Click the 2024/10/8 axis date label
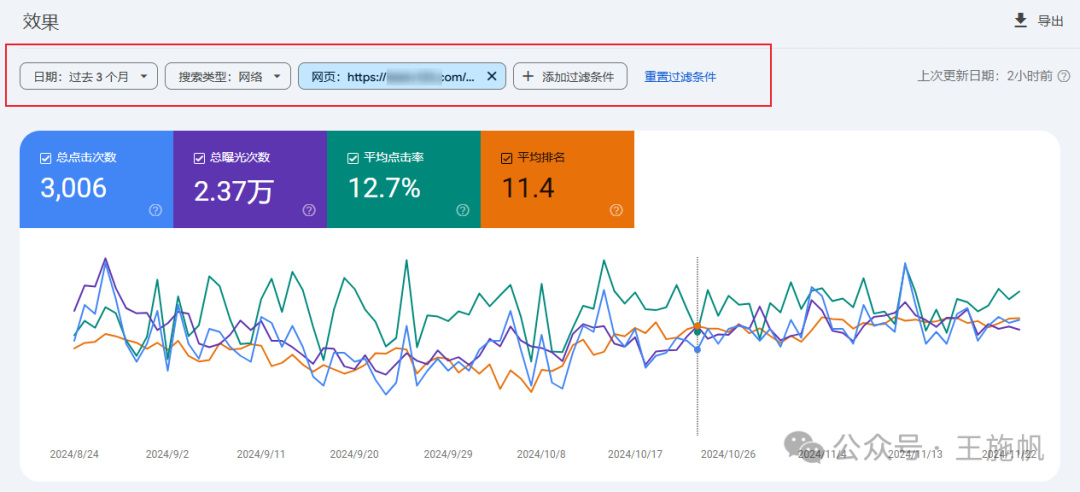1080x492 pixels. click(x=541, y=455)
